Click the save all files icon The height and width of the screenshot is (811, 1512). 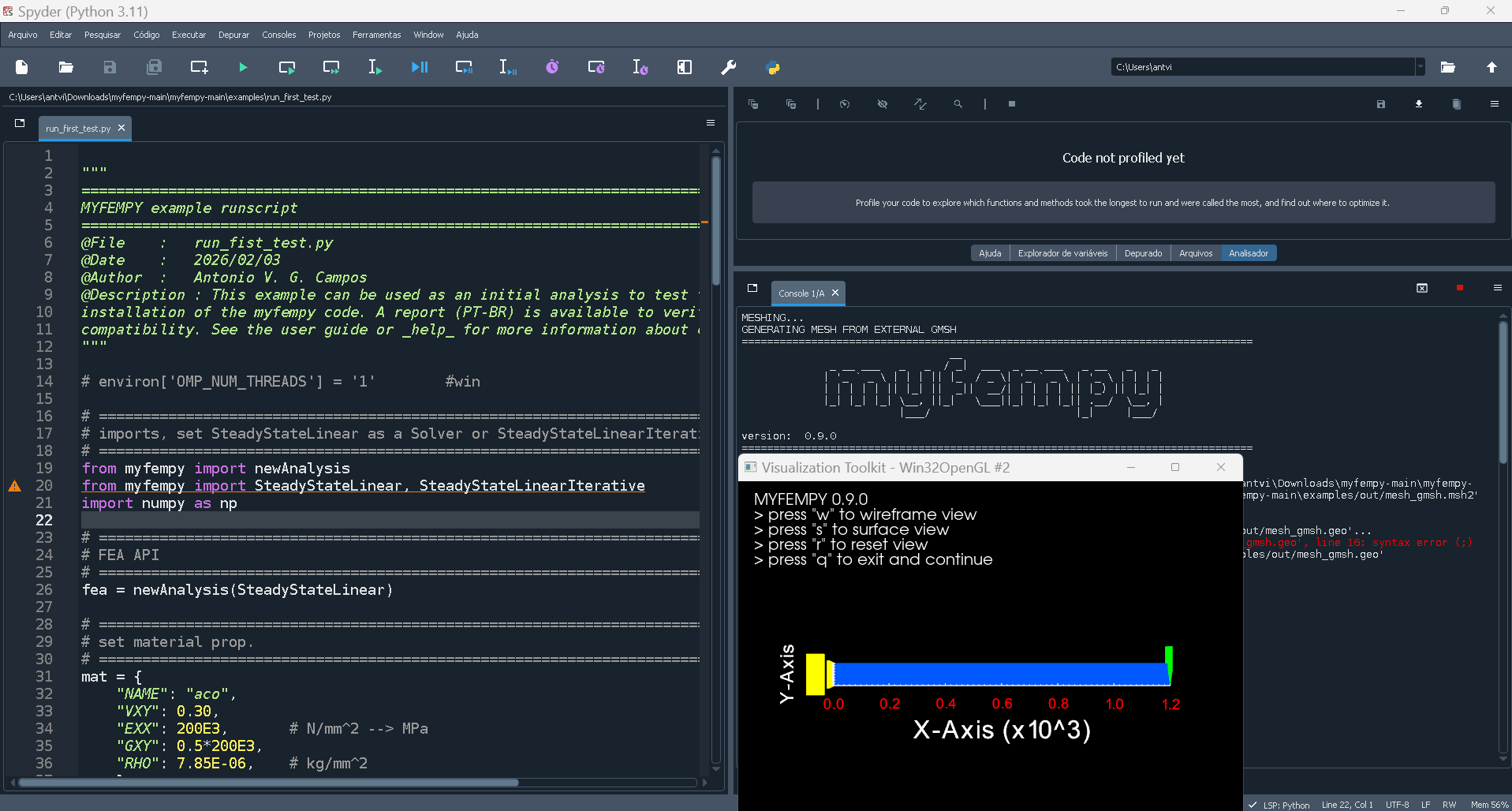click(155, 68)
